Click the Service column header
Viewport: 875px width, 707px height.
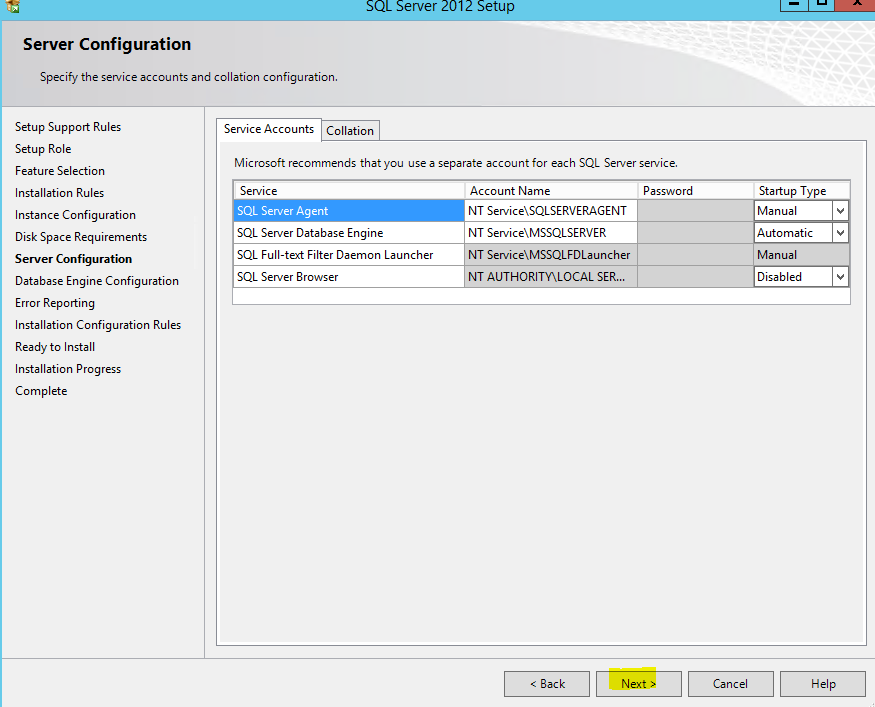349,191
